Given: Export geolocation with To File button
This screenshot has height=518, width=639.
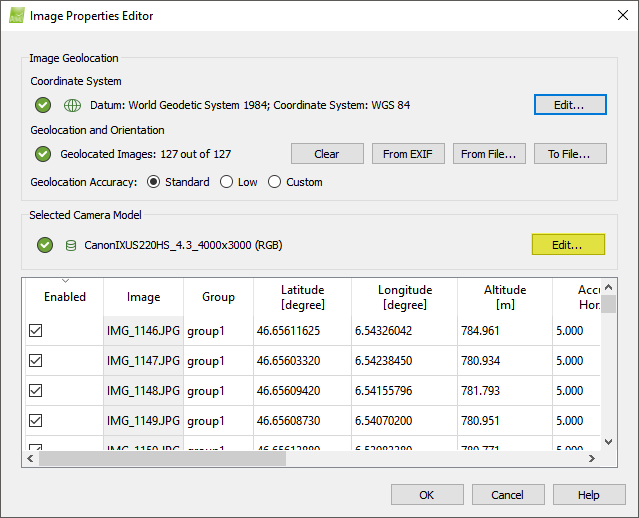Looking at the screenshot, I should [570, 154].
